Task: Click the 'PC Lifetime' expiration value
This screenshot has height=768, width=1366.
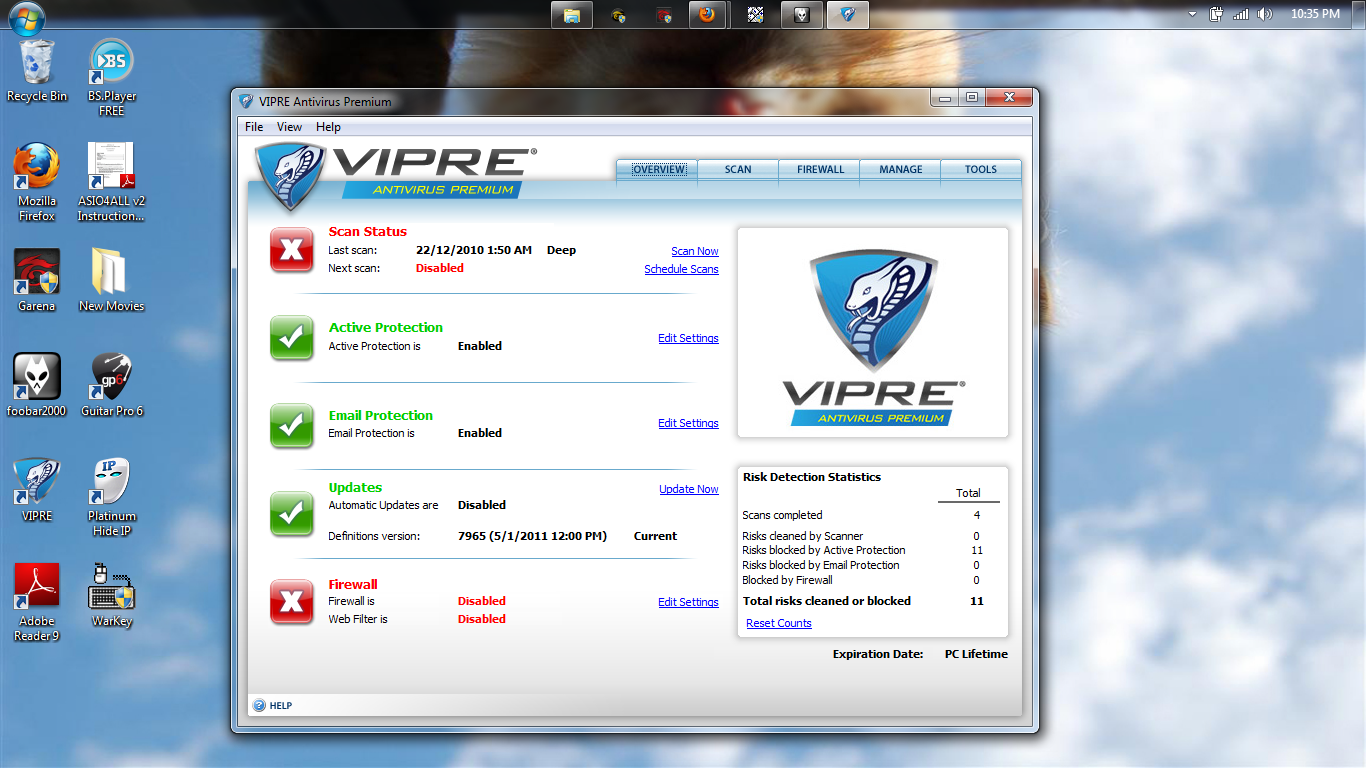Action: point(976,654)
